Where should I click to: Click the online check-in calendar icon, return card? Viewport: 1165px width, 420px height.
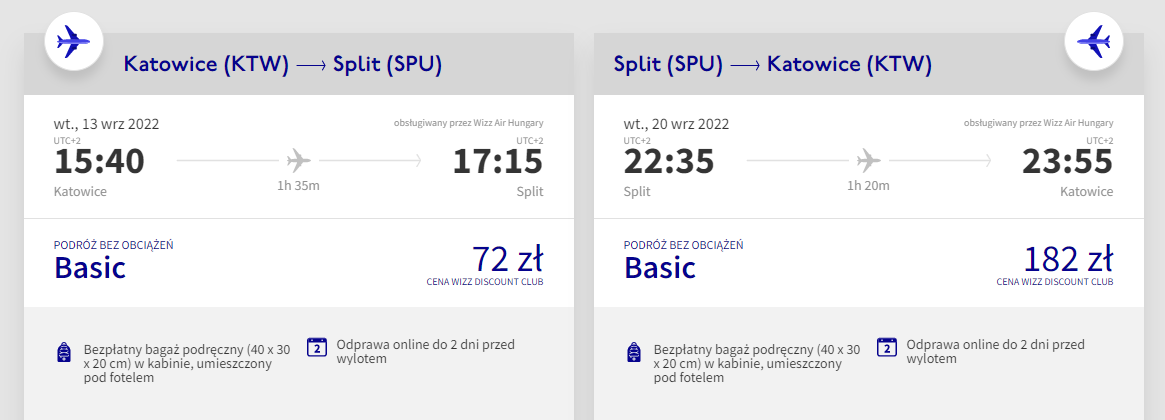click(886, 347)
